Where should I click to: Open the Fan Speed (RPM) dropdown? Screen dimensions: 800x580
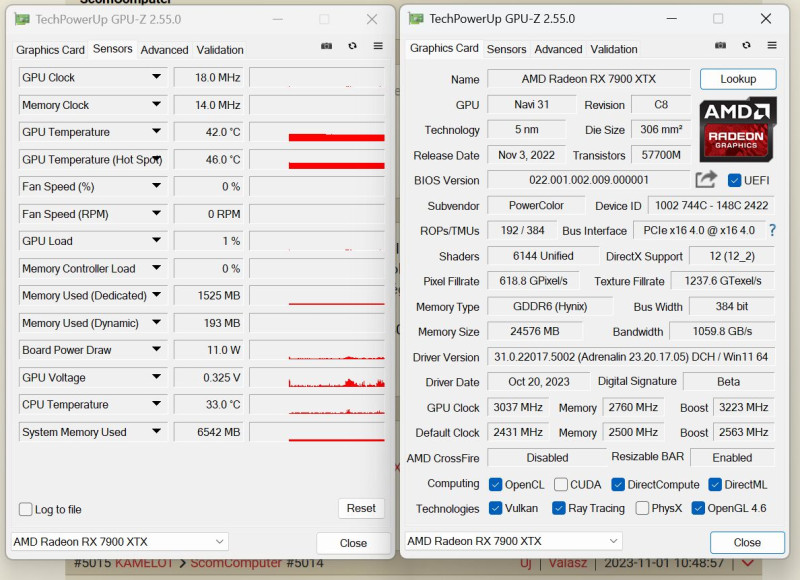tap(156, 214)
